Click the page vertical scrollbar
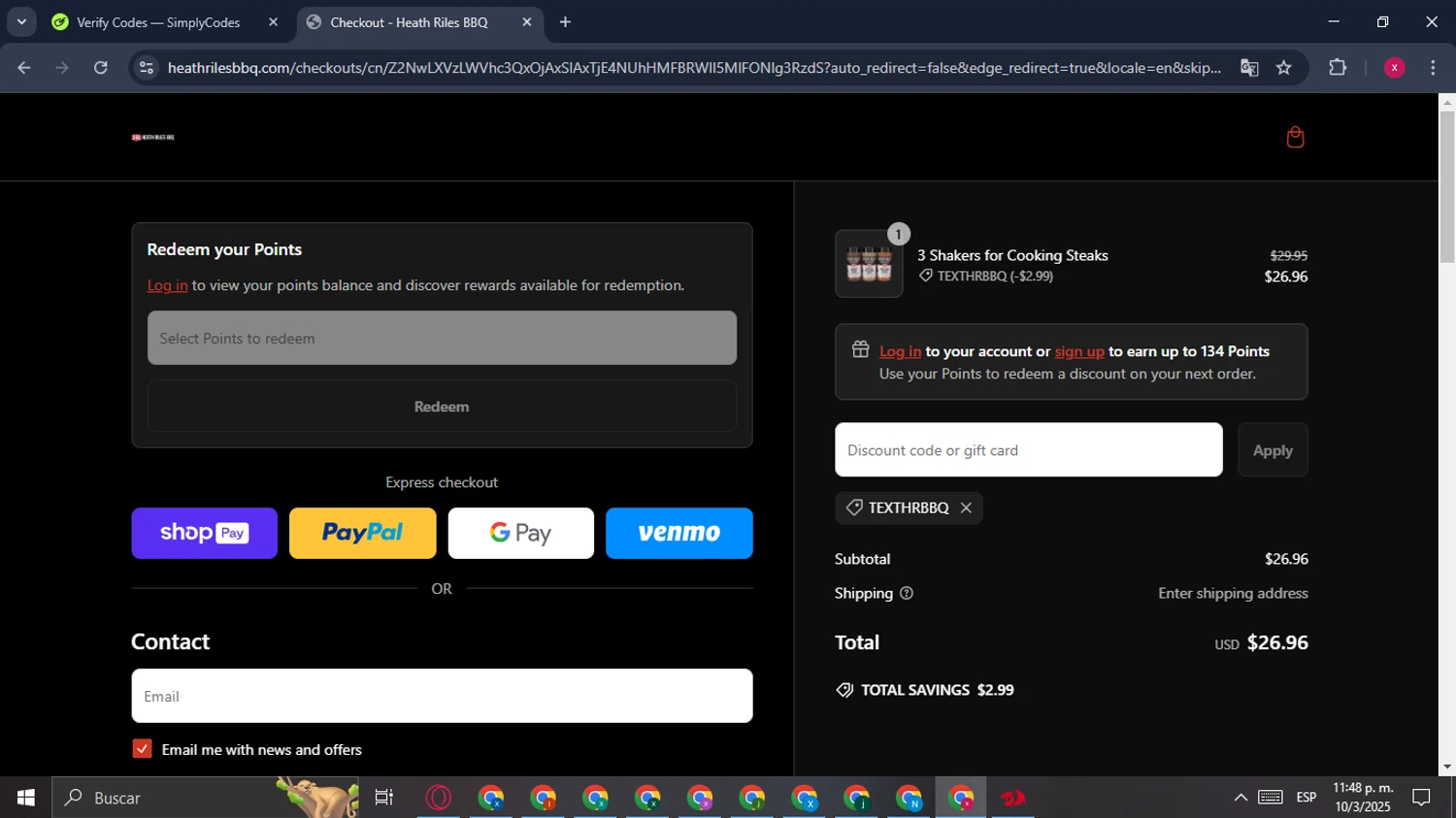 point(1447,187)
